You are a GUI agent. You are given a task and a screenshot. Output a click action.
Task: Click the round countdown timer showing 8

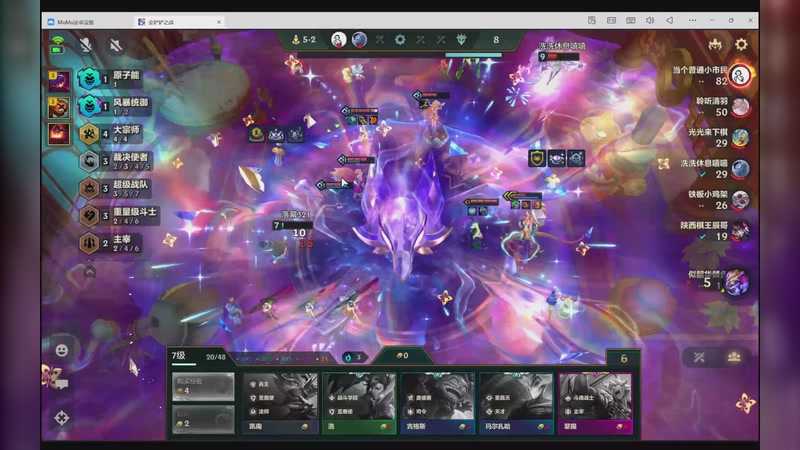pyautogui.click(x=495, y=39)
